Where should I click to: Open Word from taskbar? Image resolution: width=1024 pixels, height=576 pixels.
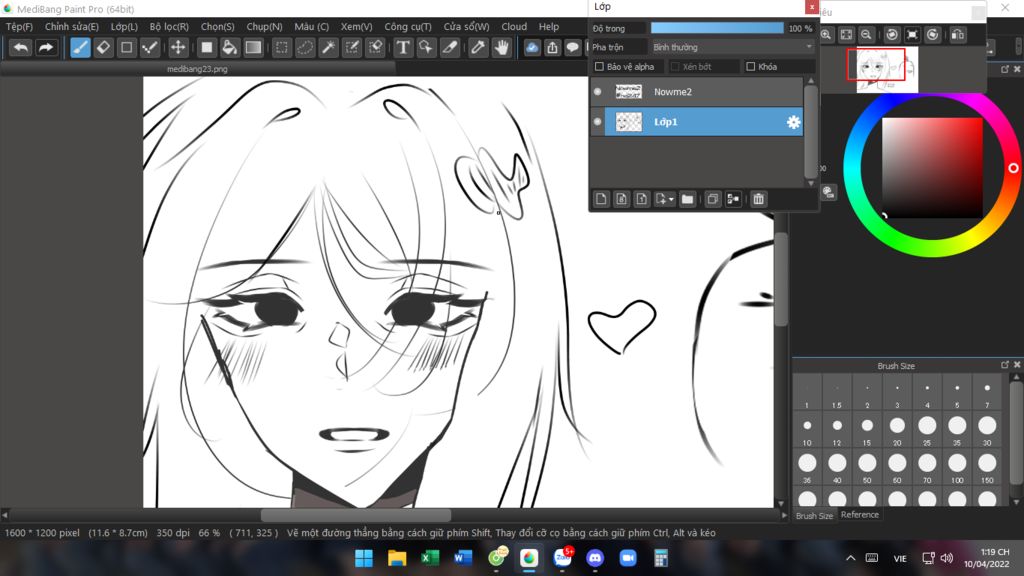click(463, 558)
